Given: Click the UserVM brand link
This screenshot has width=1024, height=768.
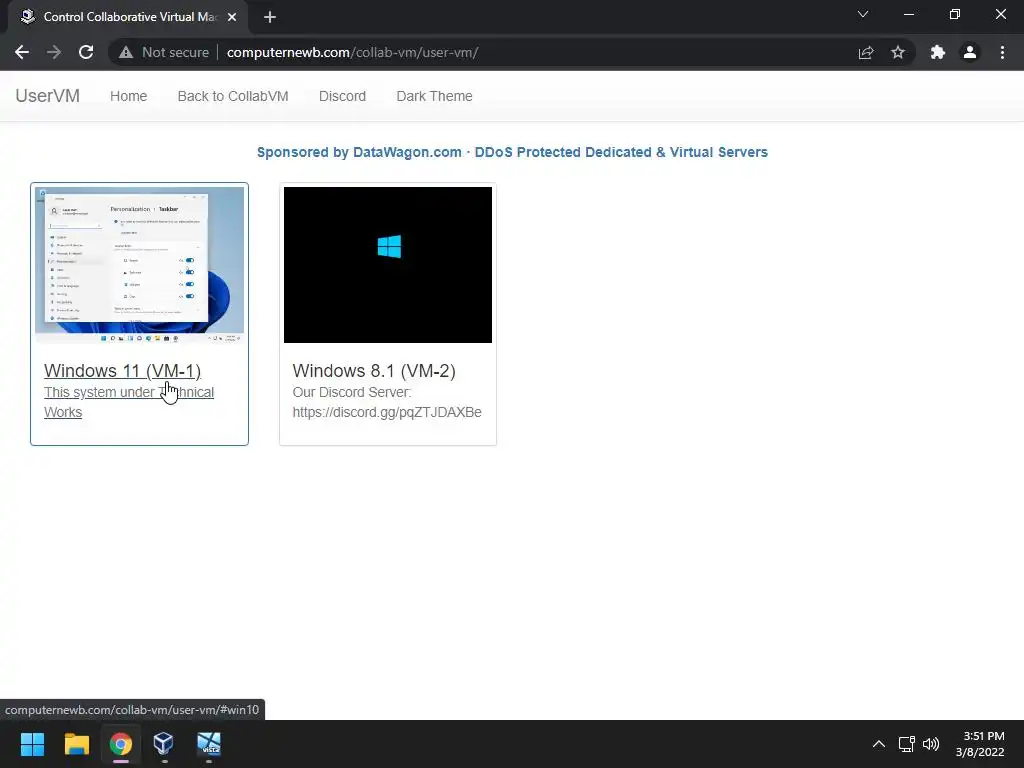Looking at the screenshot, I should click(48, 96).
